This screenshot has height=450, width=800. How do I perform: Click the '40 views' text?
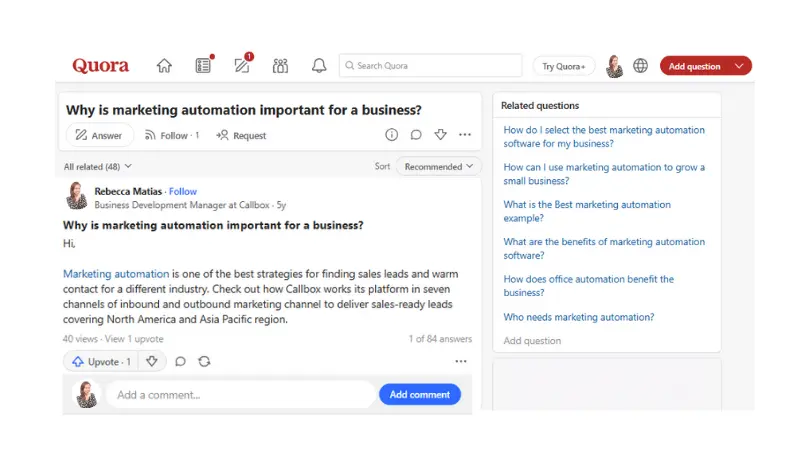80,339
